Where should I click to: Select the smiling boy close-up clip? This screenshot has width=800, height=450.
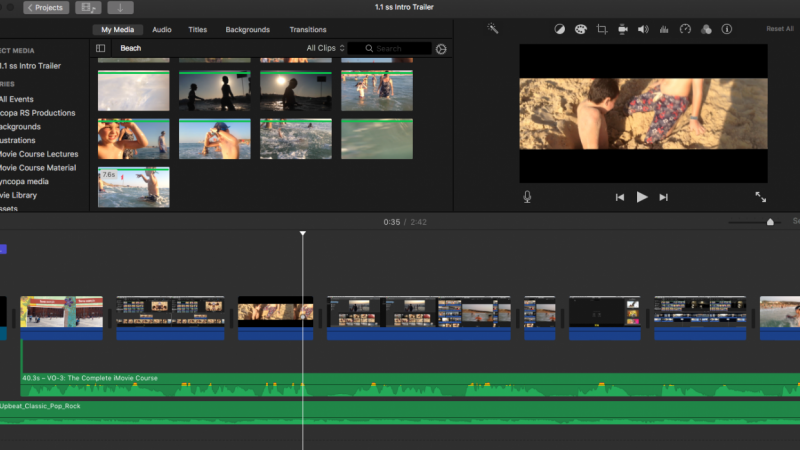pos(134,139)
